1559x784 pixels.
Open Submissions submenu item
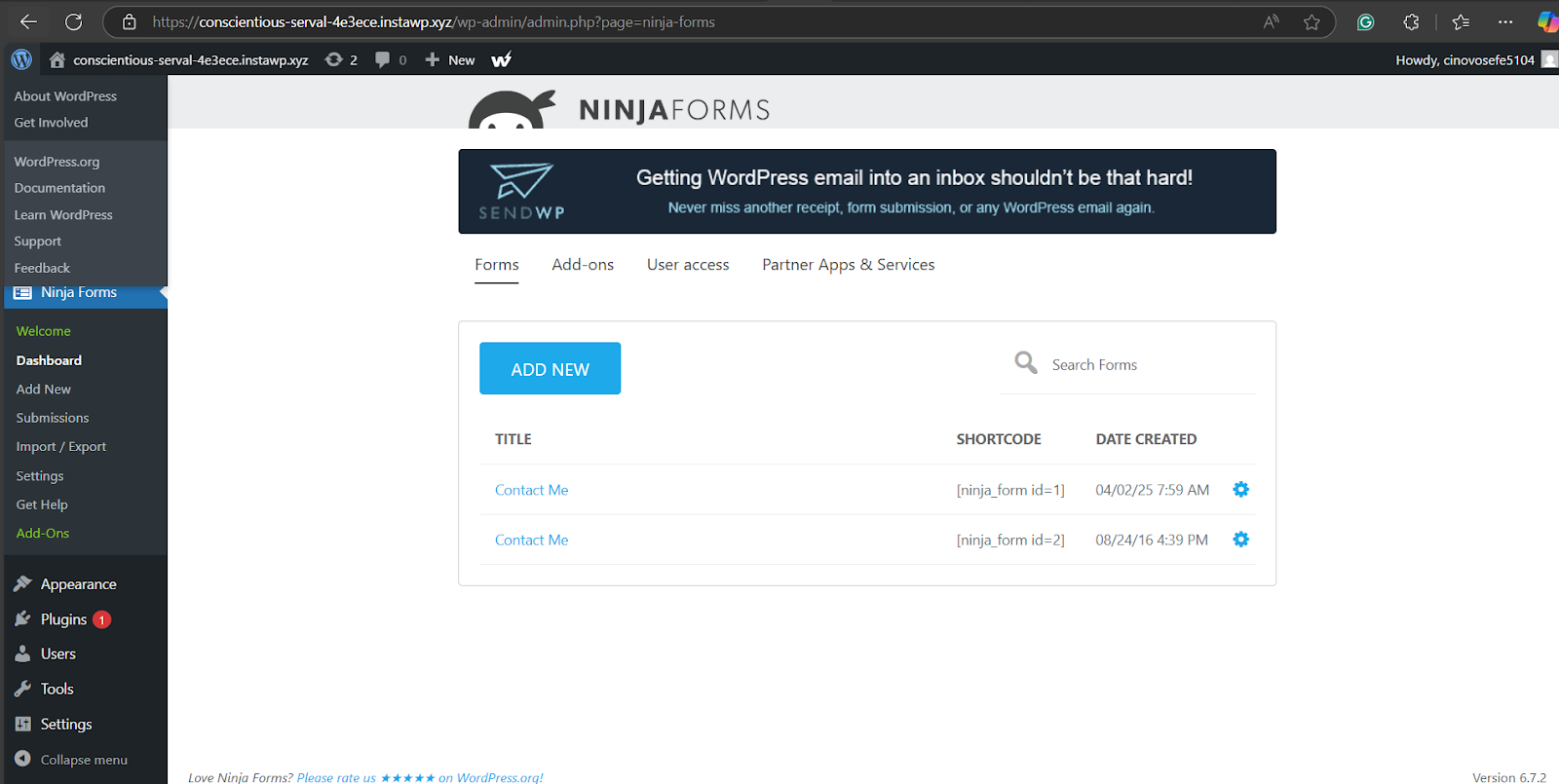(x=53, y=418)
